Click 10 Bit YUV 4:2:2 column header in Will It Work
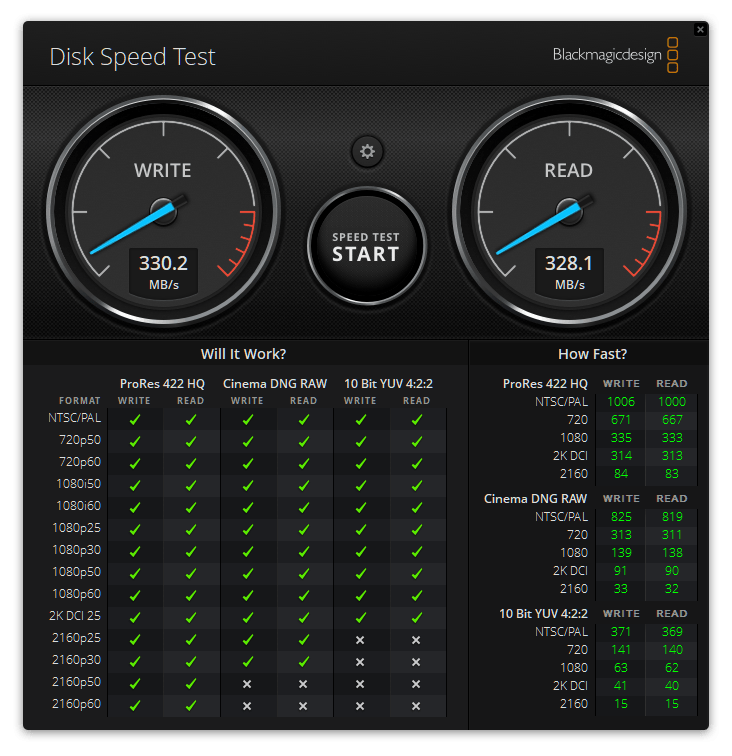 coord(389,384)
